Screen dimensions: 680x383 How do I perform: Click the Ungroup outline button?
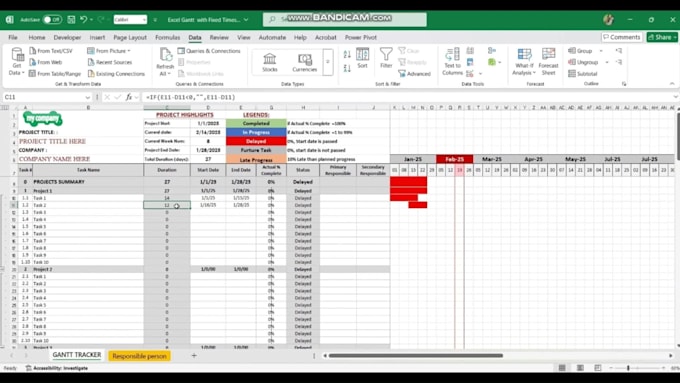click(583, 62)
